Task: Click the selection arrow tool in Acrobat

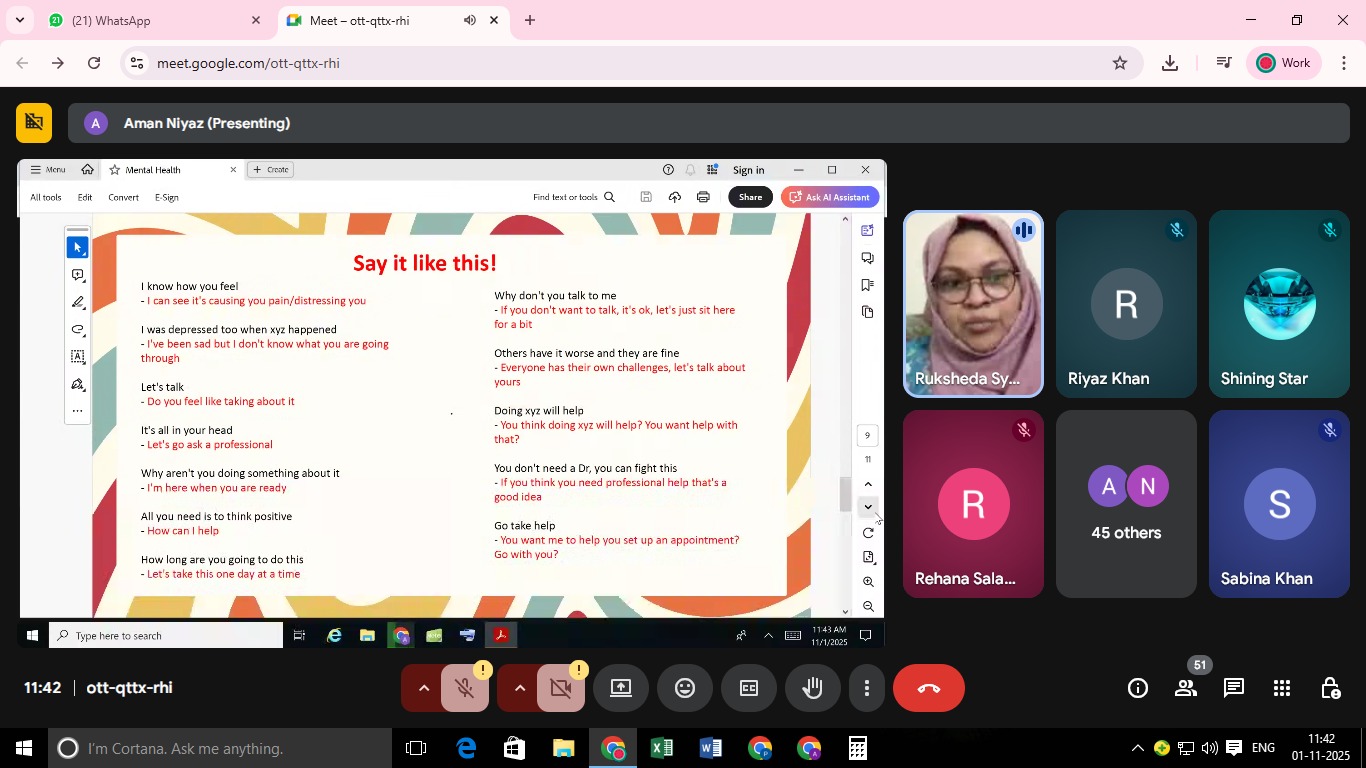Action: pyautogui.click(x=77, y=247)
